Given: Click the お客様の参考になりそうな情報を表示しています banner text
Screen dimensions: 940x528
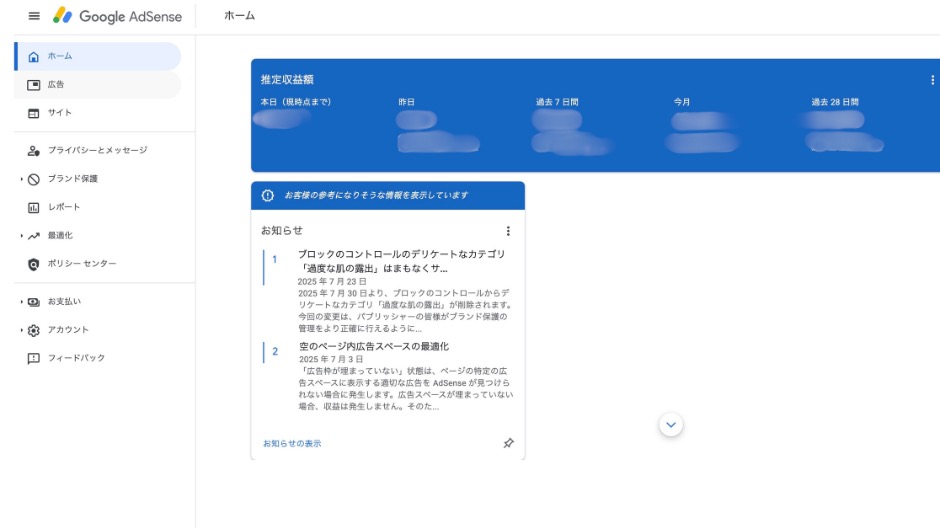Looking at the screenshot, I should (376, 195).
